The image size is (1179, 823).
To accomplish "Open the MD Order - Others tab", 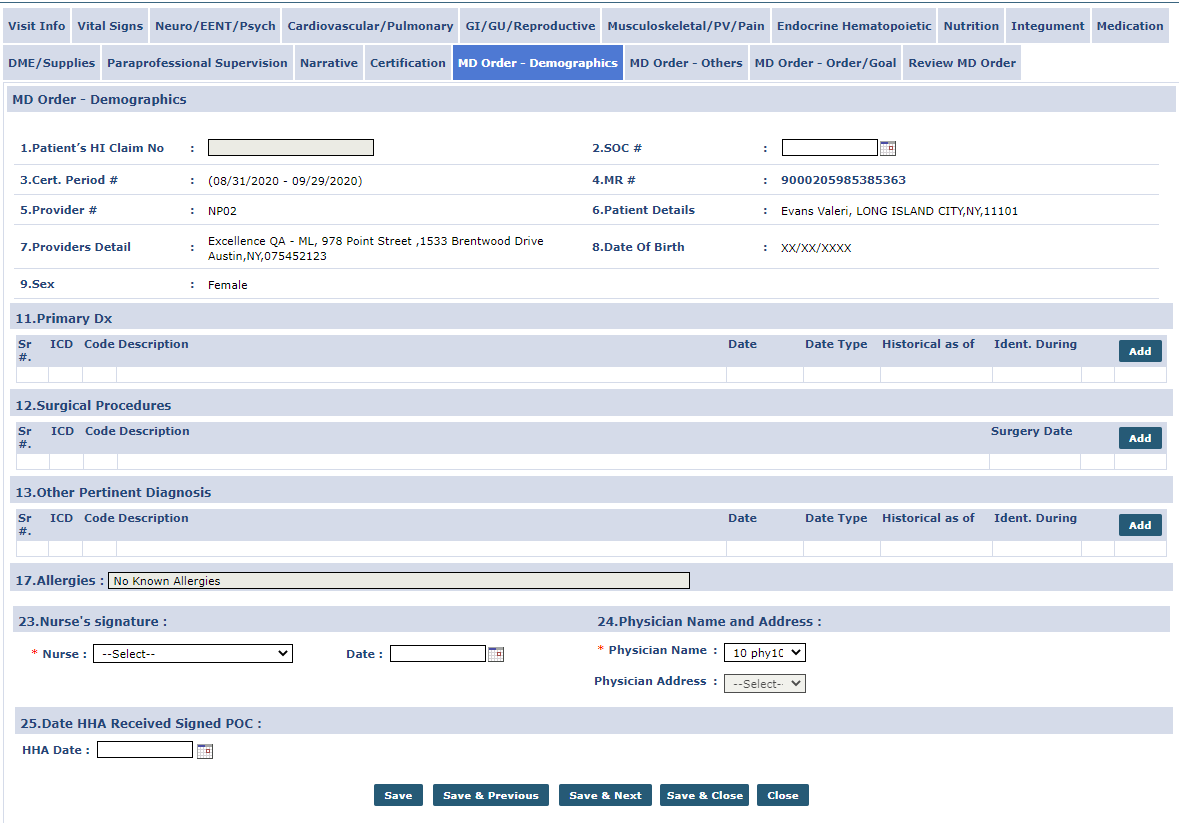I will coord(686,63).
